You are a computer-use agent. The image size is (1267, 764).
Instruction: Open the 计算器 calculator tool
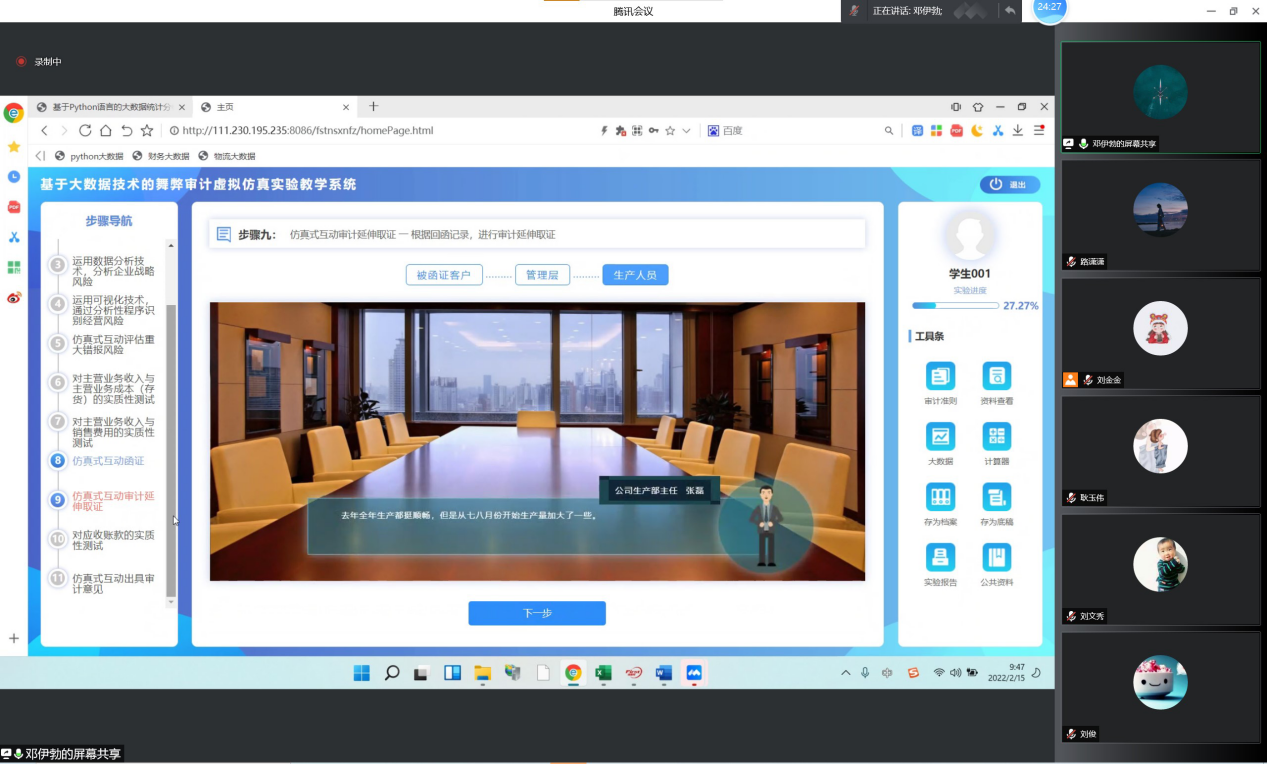[x=996, y=437]
